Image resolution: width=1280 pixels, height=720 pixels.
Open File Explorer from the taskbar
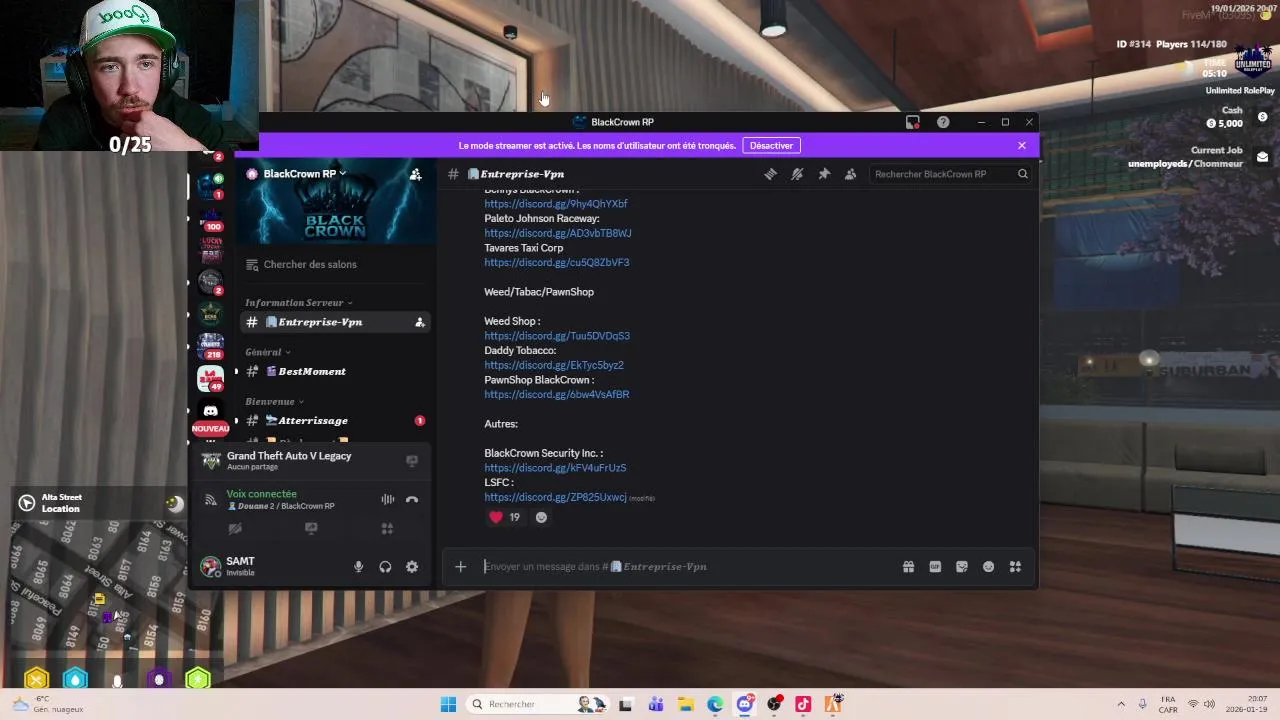pyautogui.click(x=686, y=705)
